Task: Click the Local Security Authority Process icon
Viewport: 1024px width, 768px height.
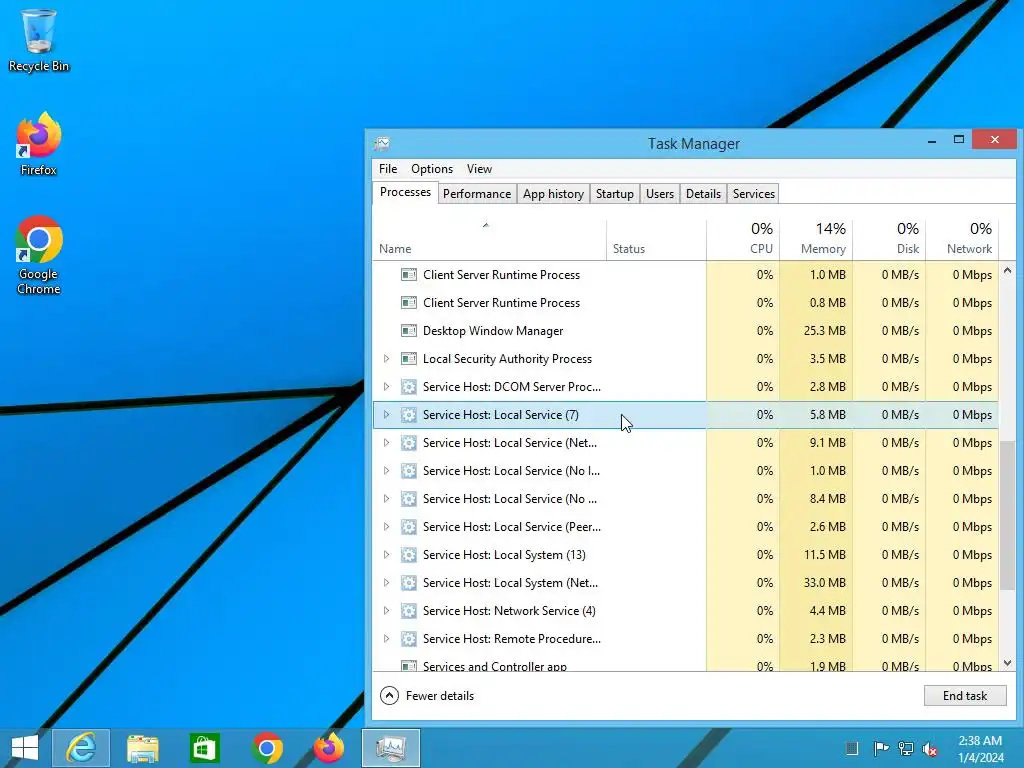Action: point(409,359)
